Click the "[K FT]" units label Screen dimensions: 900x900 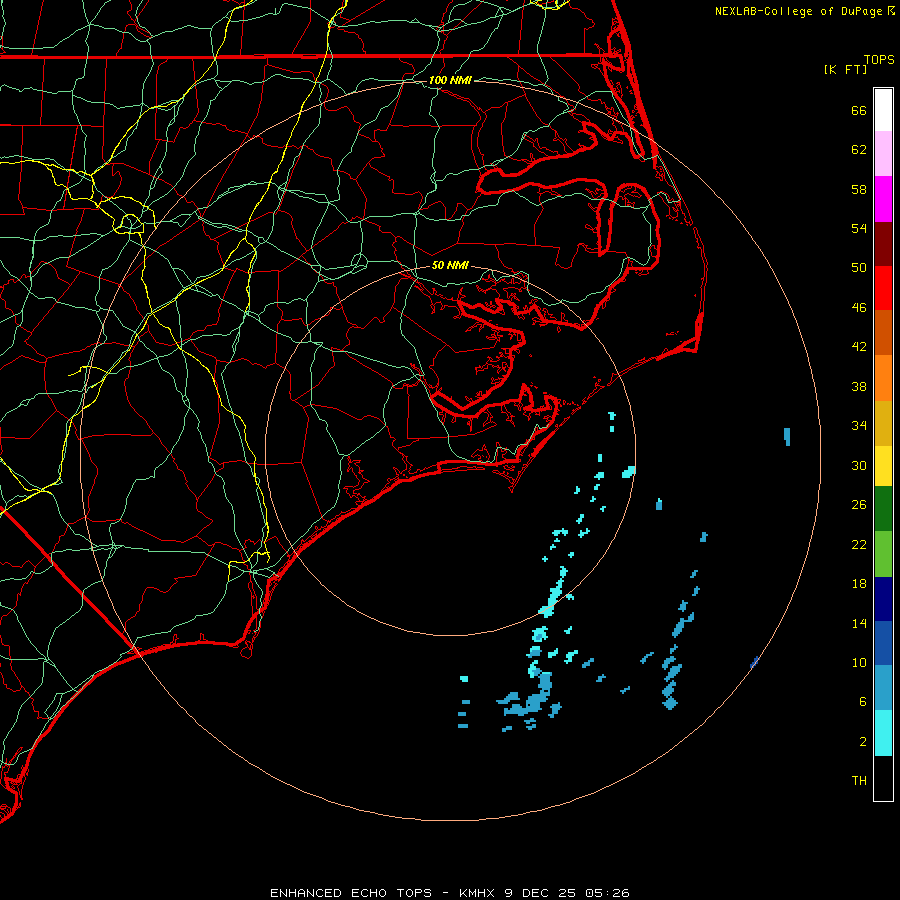click(845, 69)
